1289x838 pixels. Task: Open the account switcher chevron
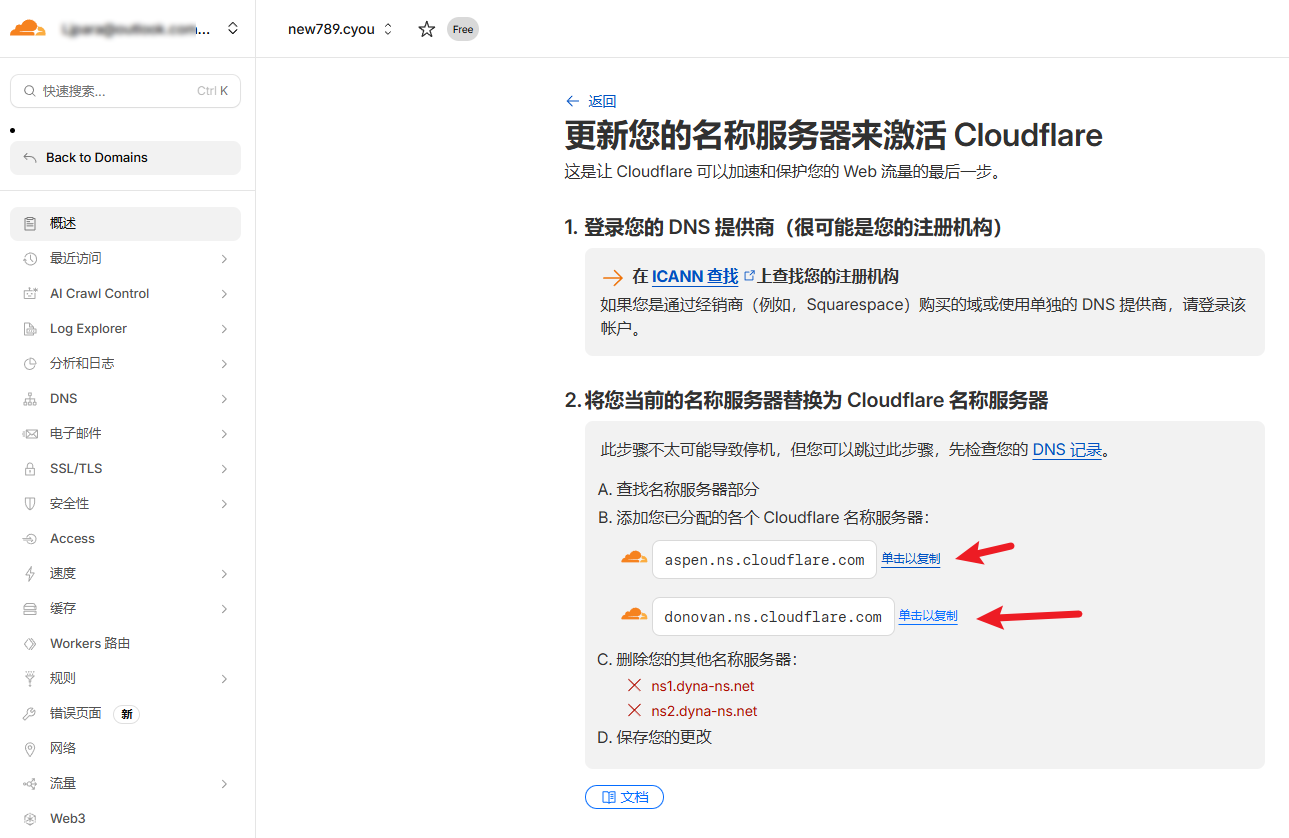click(x=233, y=29)
